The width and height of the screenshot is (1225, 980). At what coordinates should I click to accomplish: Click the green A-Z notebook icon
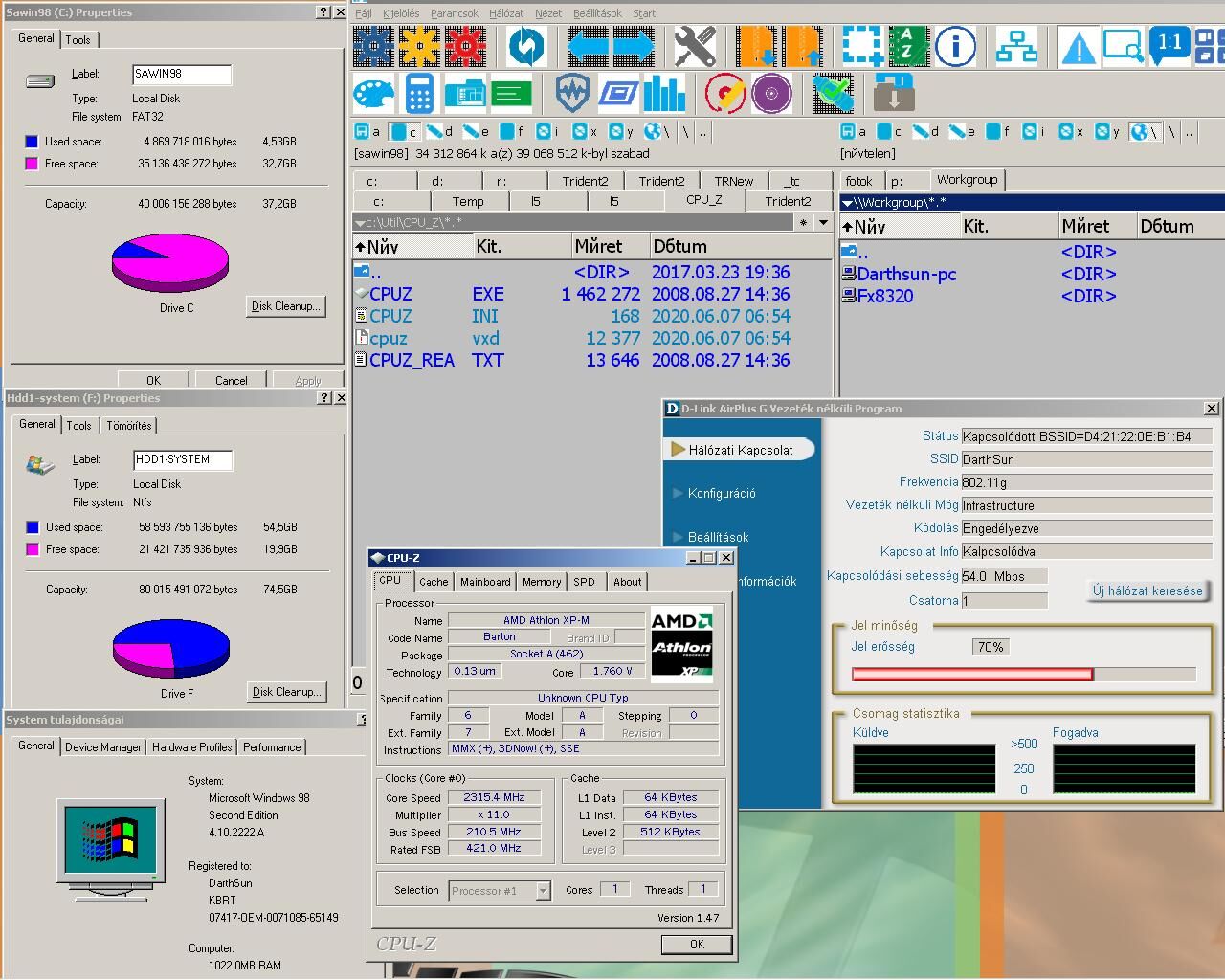pyautogui.click(x=908, y=46)
